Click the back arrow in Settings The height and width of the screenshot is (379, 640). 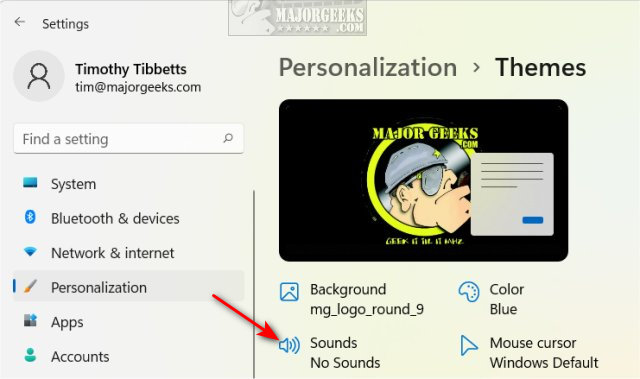(x=20, y=22)
